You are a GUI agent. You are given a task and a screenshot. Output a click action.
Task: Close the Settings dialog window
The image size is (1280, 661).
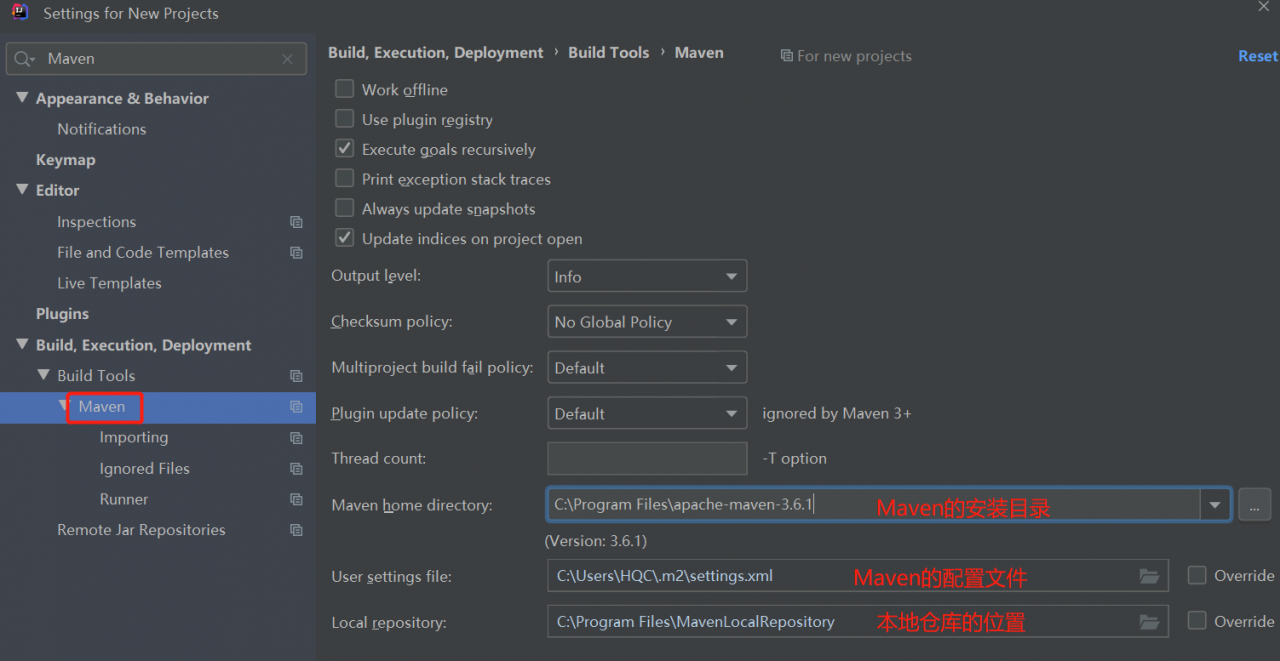pos(1263,7)
